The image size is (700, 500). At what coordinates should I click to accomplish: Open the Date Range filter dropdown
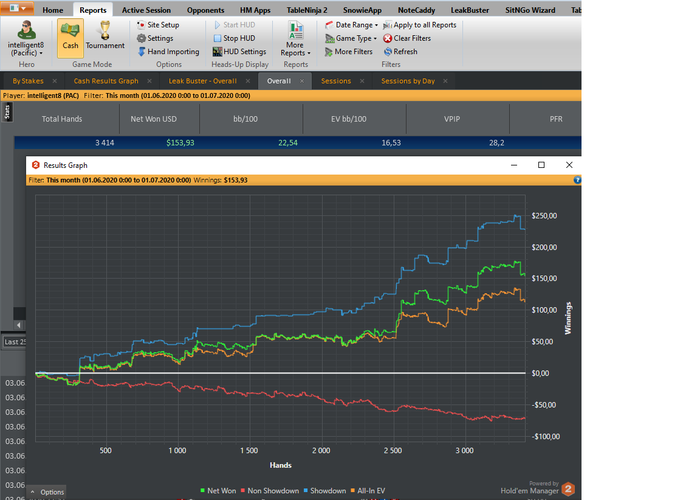pos(351,25)
